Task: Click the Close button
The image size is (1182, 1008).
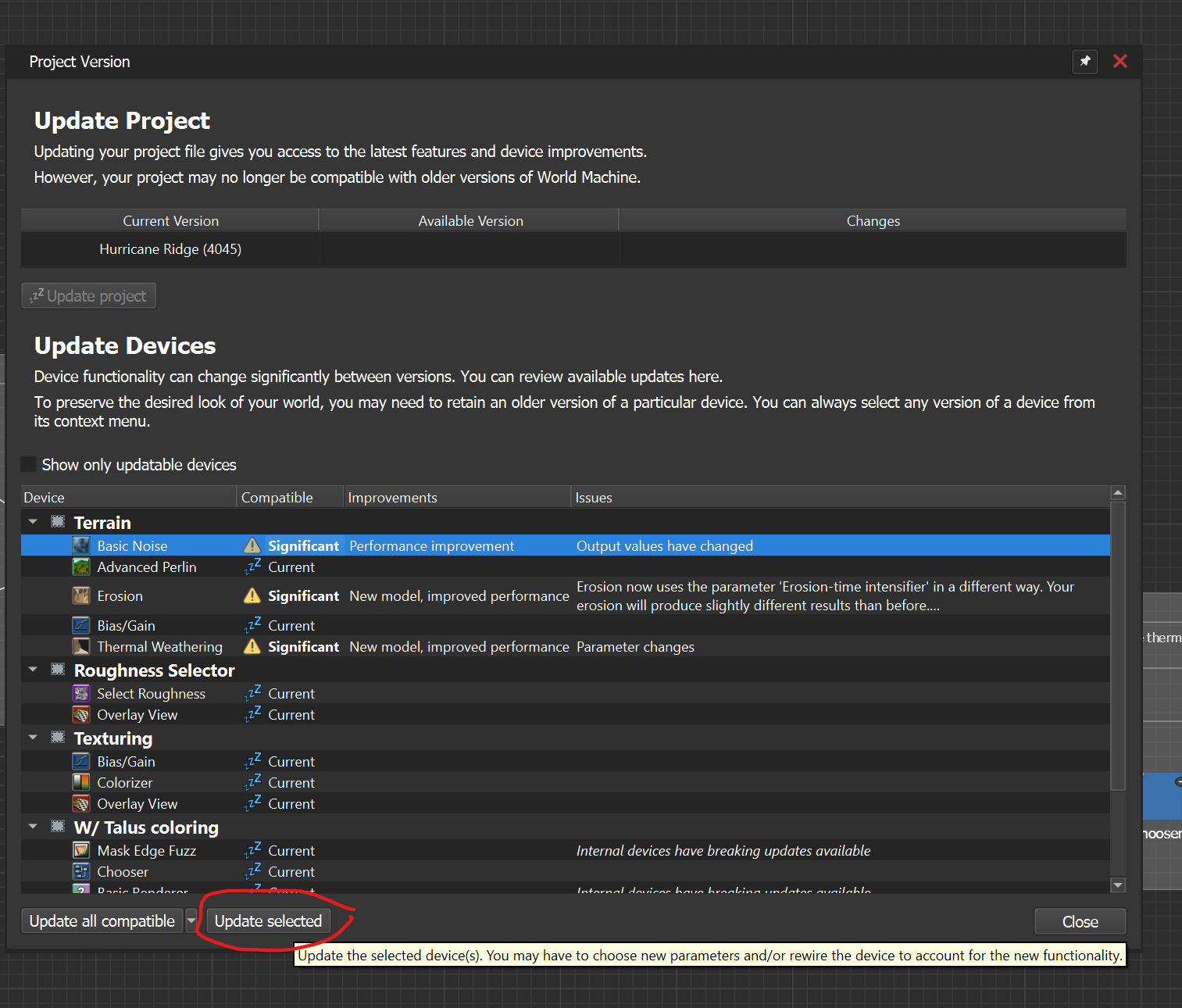Action: [x=1080, y=922]
